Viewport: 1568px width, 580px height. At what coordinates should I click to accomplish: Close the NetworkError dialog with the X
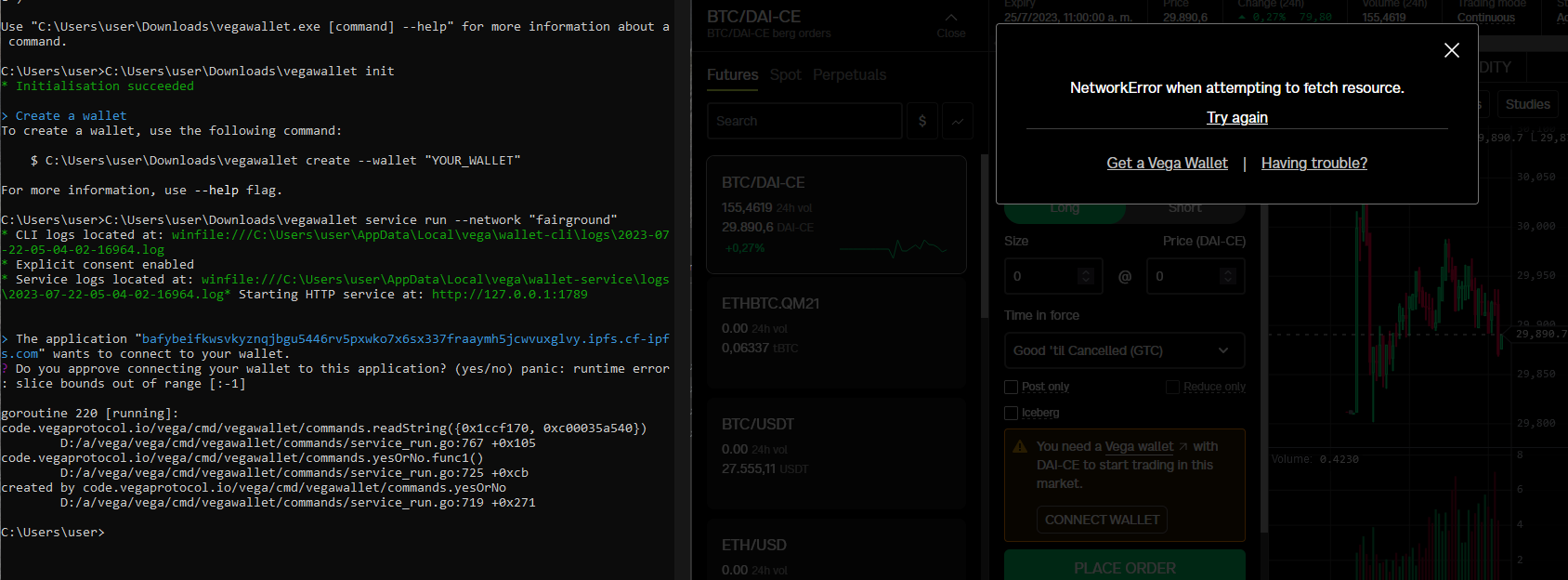coord(1452,50)
